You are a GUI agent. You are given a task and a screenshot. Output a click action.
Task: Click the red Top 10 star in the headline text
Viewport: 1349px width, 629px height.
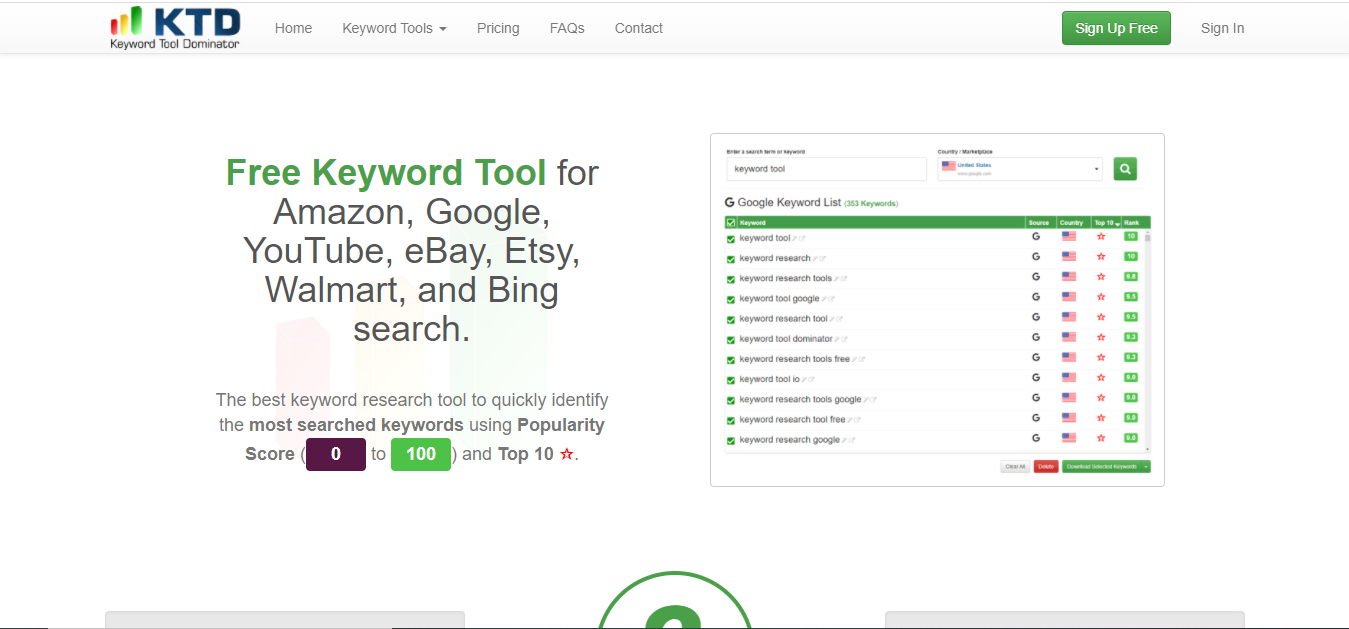[x=567, y=454]
